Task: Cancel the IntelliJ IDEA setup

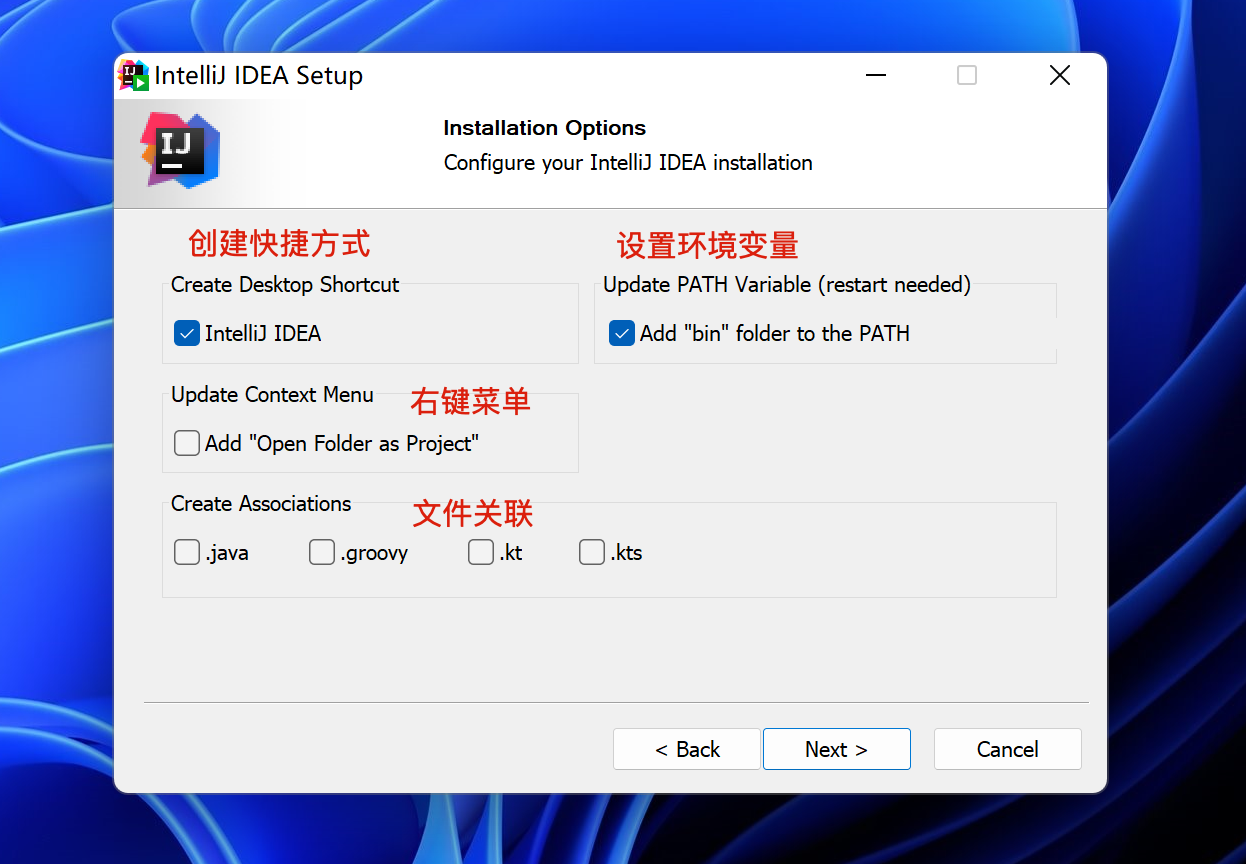Action: pyautogui.click(x=1008, y=749)
